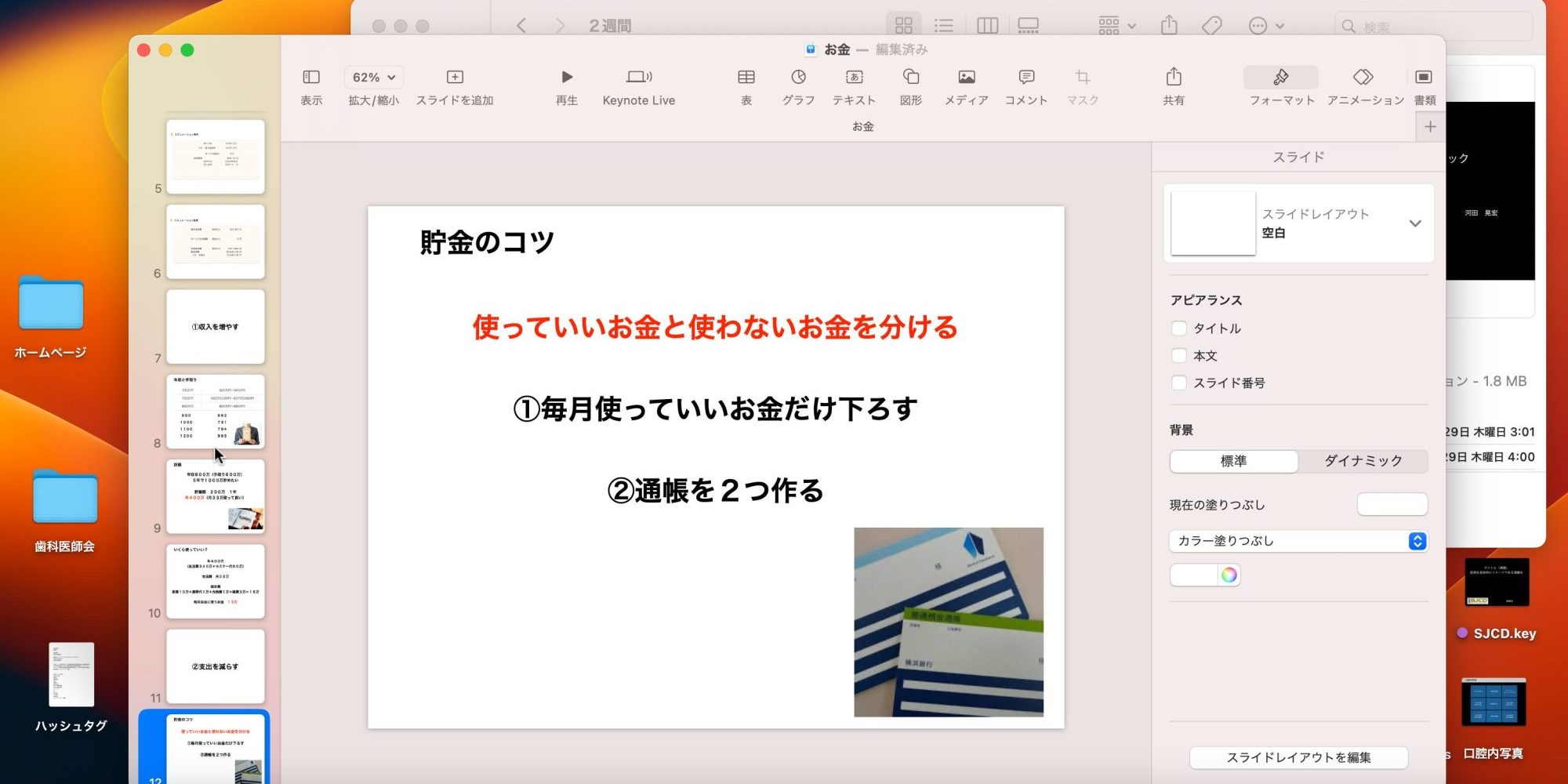Select slide 9 thumbnail in navigator

click(x=216, y=496)
